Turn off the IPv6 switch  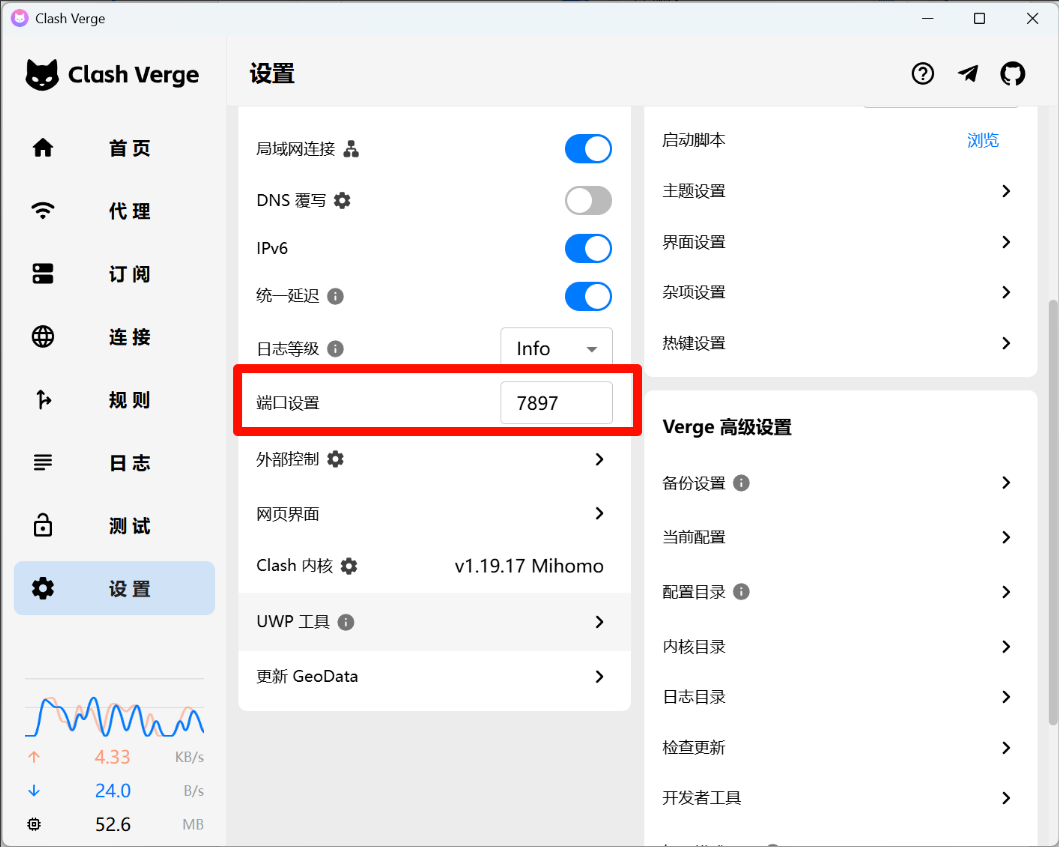588,249
